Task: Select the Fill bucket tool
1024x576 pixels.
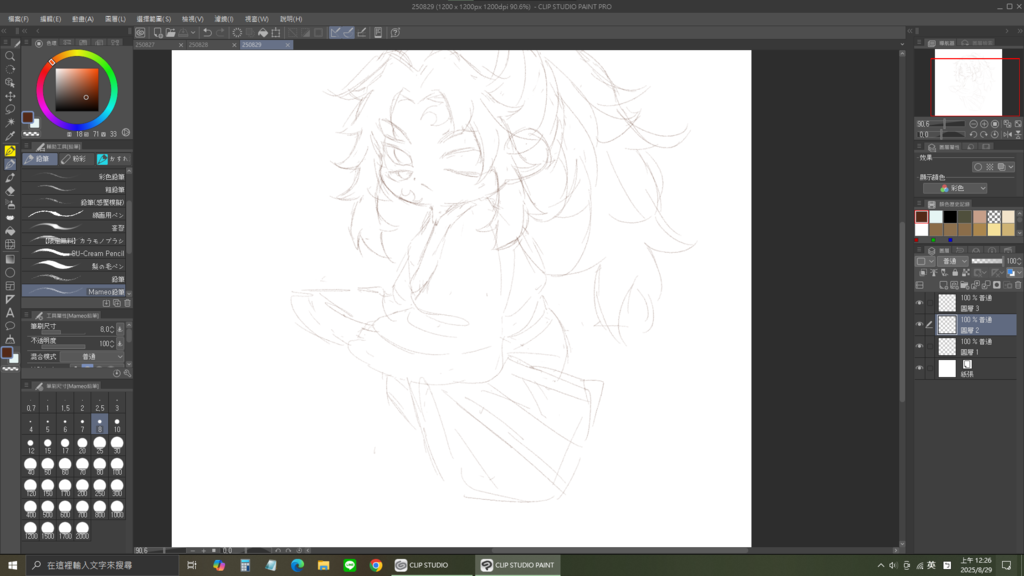Action: coord(10,231)
